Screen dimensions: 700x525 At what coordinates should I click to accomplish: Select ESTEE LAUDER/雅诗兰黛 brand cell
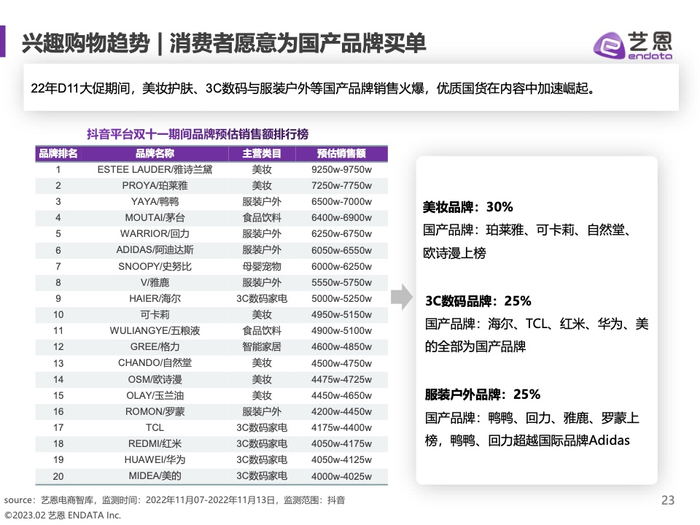click(154, 170)
